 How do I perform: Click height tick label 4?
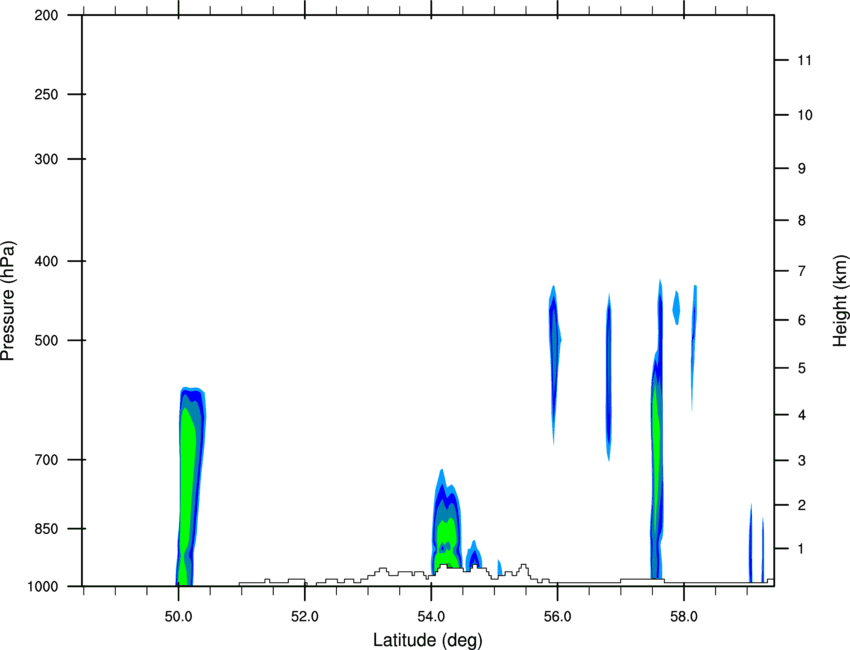coord(801,415)
